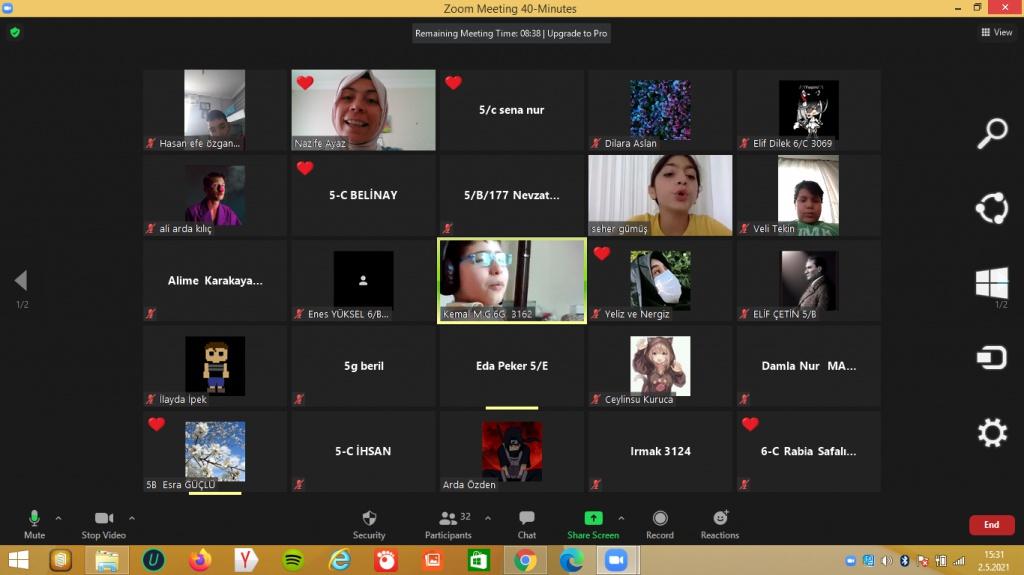Open Spotify from the taskbar
1024x575 pixels.
293,561
